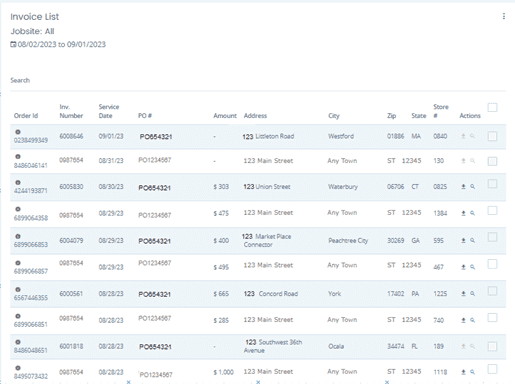The height and width of the screenshot is (384, 515).
Task: Click the City column header
Action: 334,116
